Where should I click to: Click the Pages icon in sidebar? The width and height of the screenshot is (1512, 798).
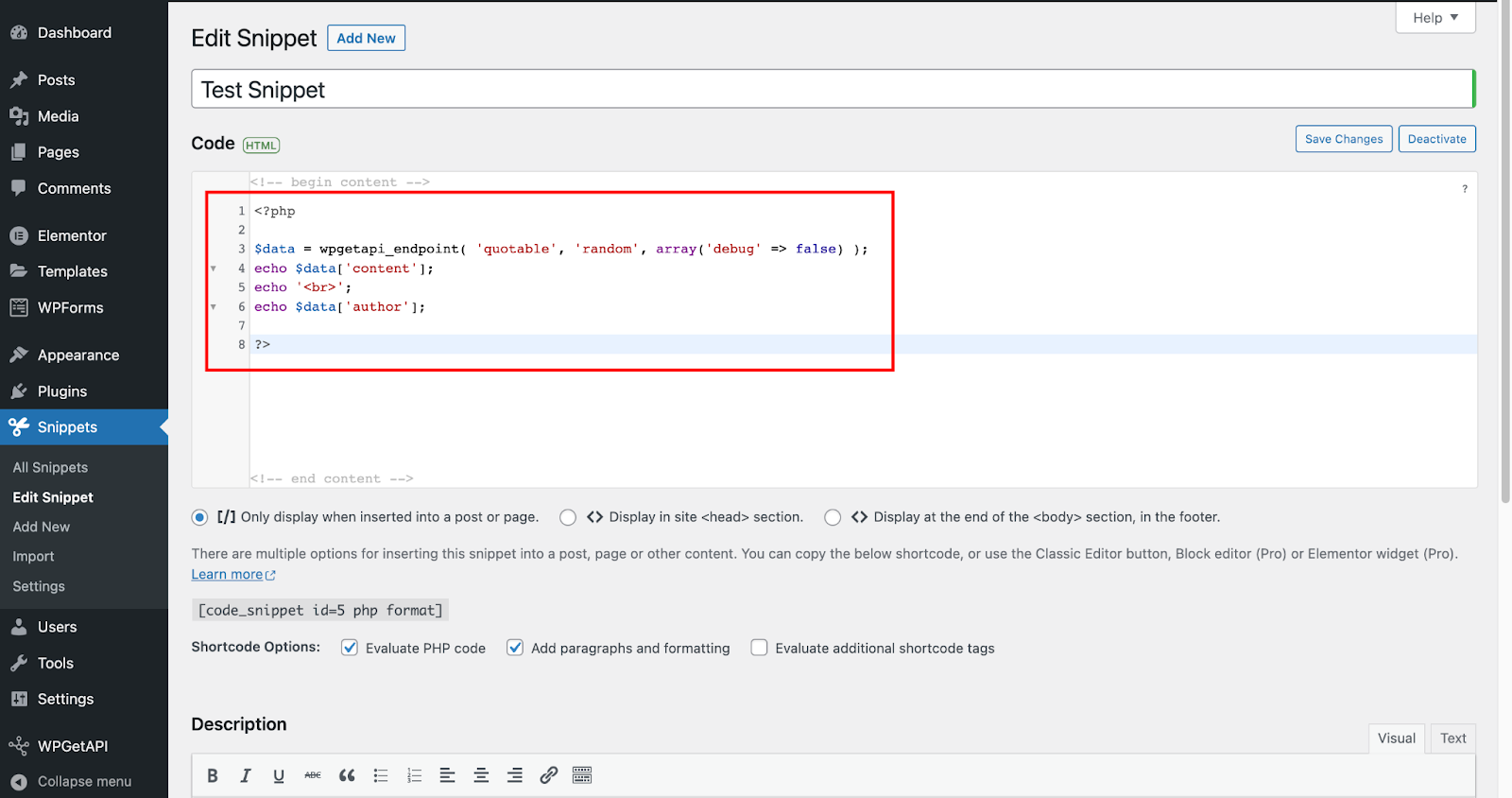tap(19, 152)
